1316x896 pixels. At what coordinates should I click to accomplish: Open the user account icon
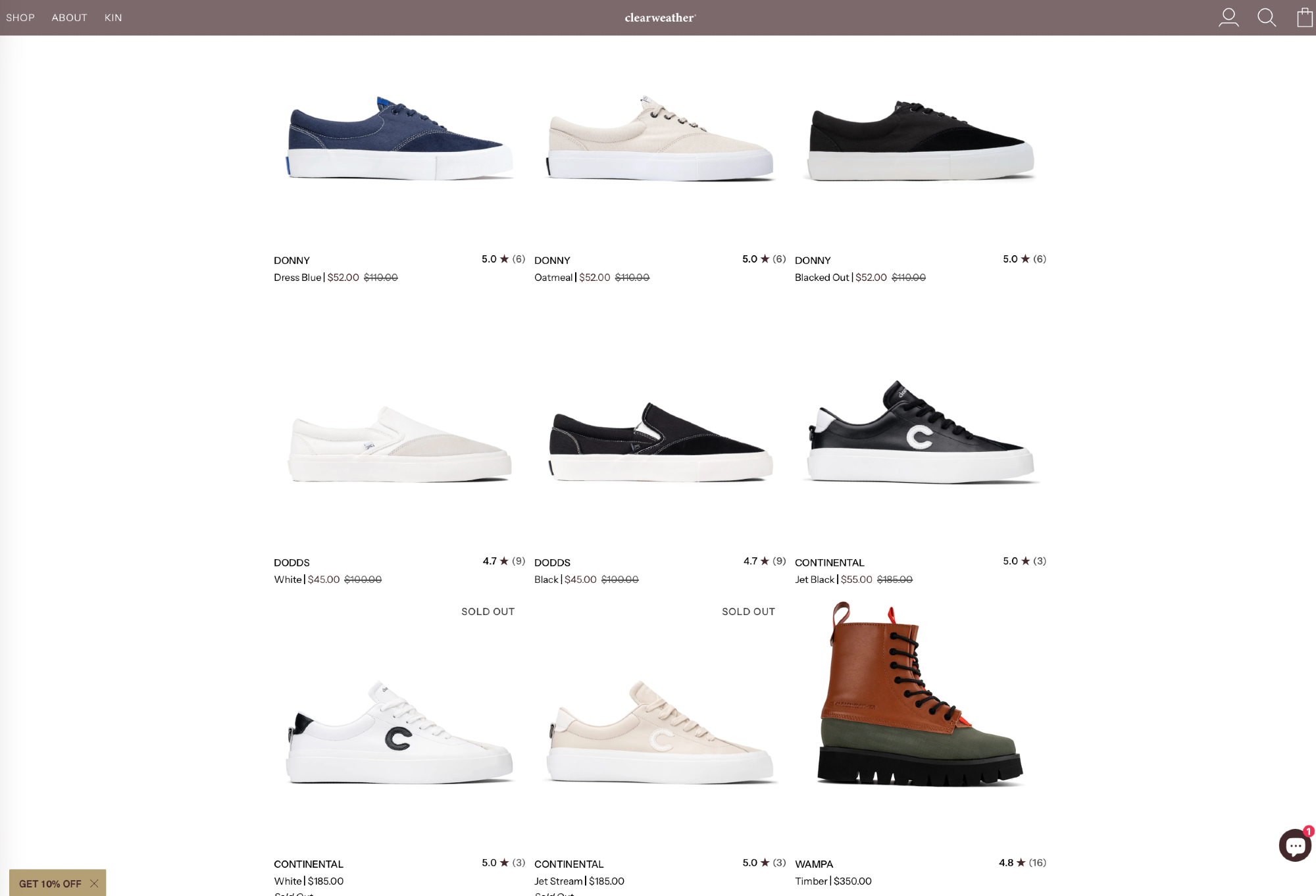point(1228,17)
